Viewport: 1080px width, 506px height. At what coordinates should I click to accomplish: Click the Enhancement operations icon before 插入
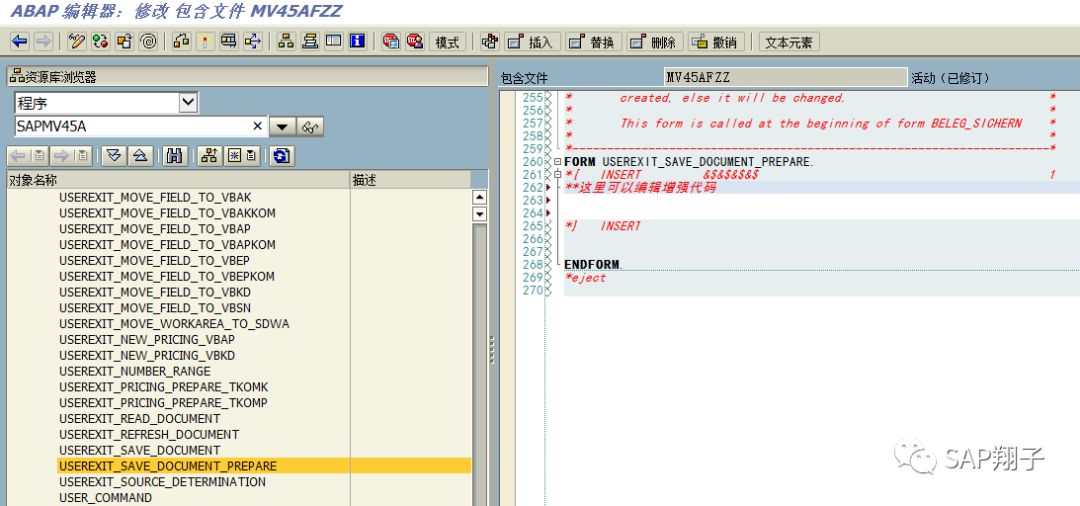point(490,41)
